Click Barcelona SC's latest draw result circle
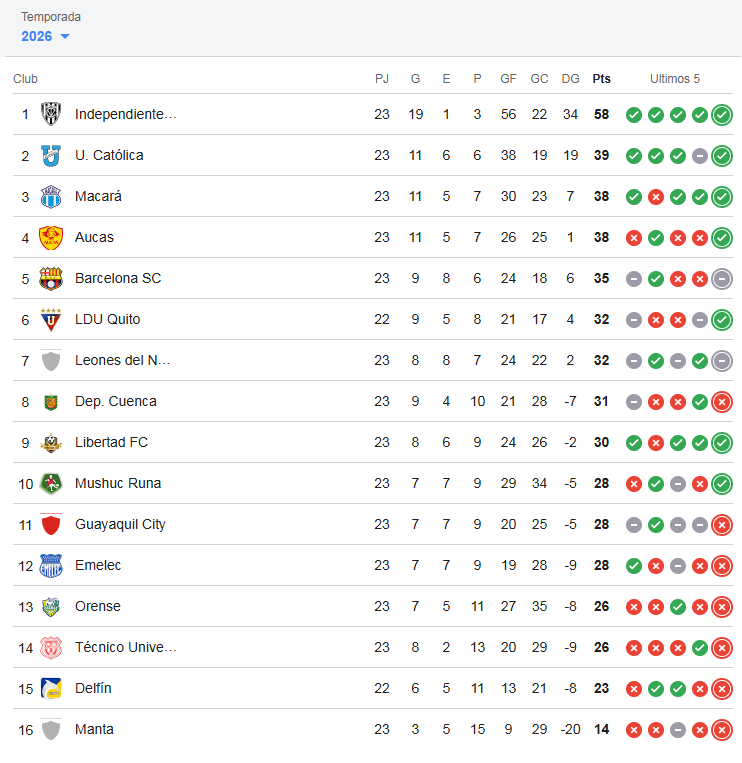Screen dimensions: 742x763 coord(722,279)
